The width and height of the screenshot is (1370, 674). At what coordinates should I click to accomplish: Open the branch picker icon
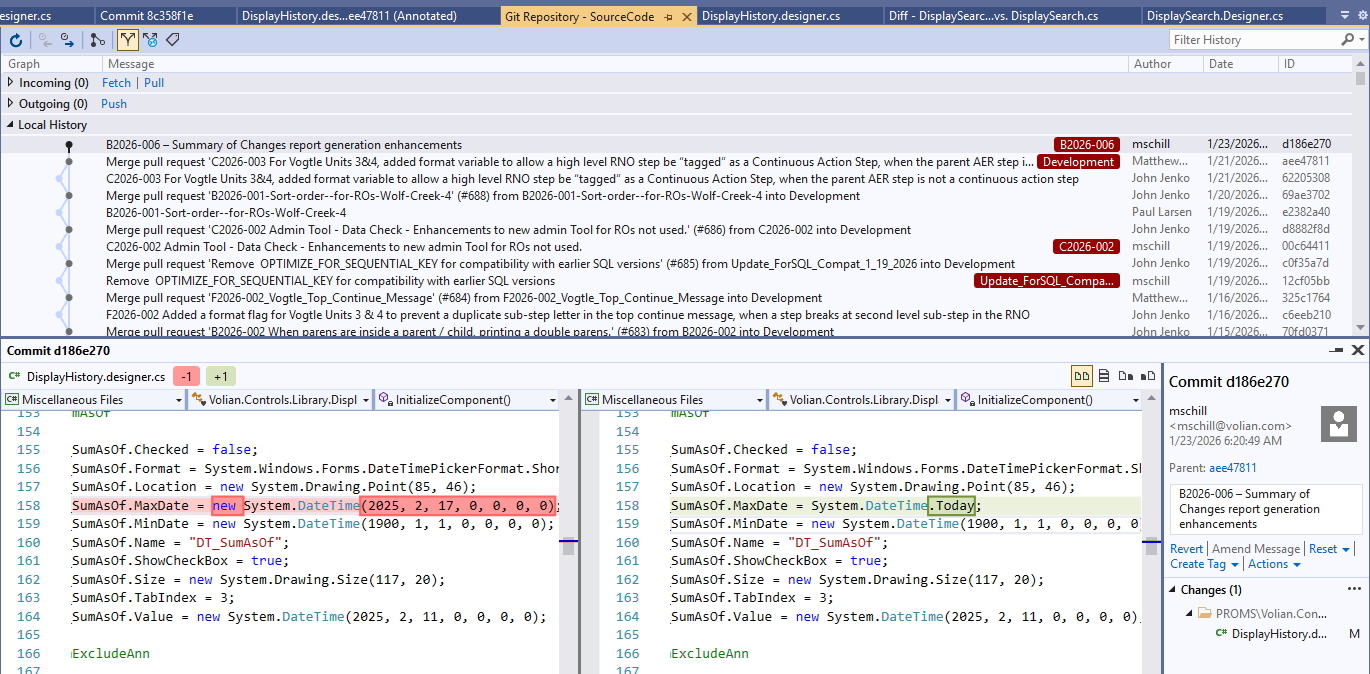pyautogui.click(x=97, y=40)
